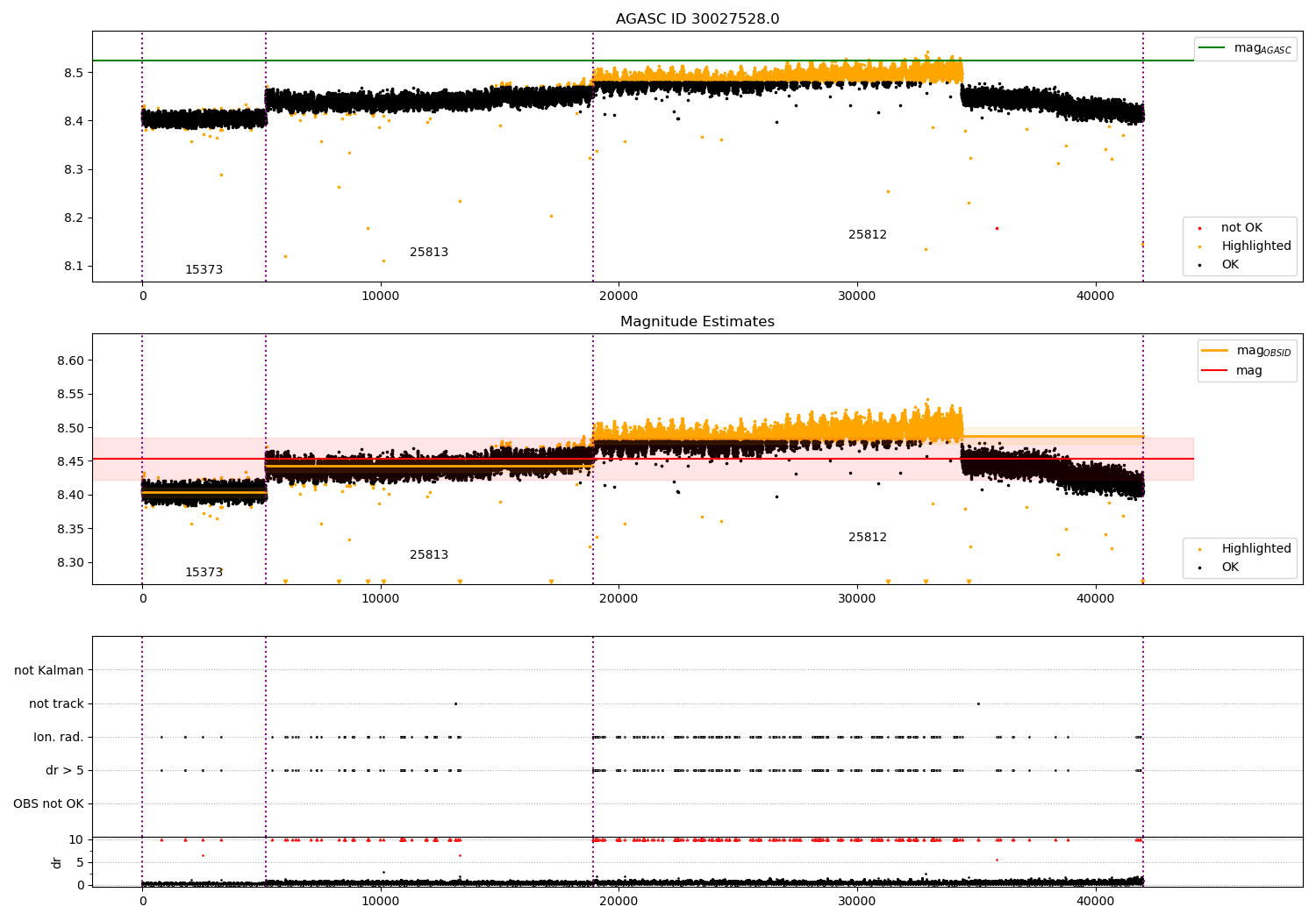Click the 'dr > 5' row label
Viewport: 1316px width, 921px height.
tap(65, 771)
